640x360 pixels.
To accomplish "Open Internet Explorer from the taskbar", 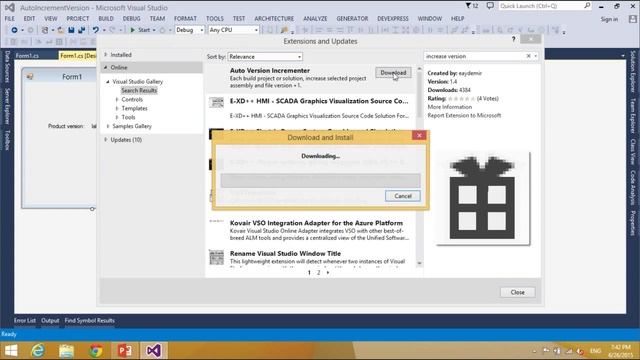I will (38, 351).
